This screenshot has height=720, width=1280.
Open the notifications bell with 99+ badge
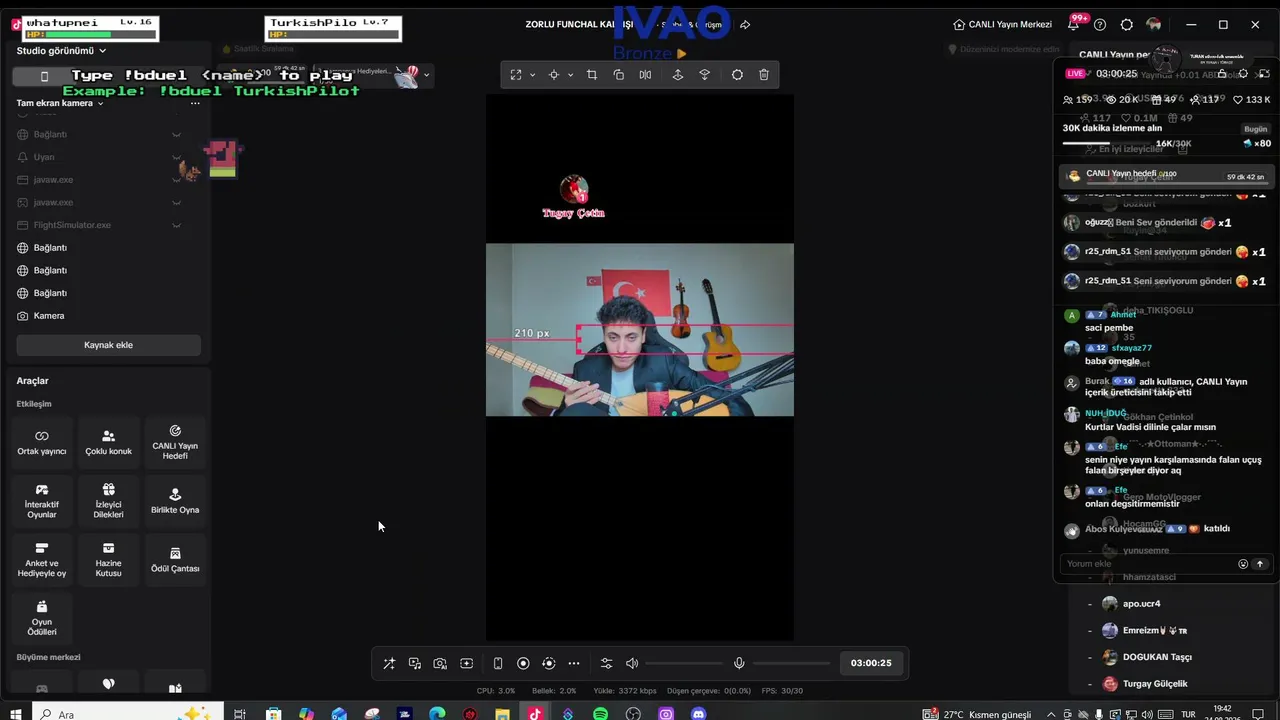(1075, 24)
